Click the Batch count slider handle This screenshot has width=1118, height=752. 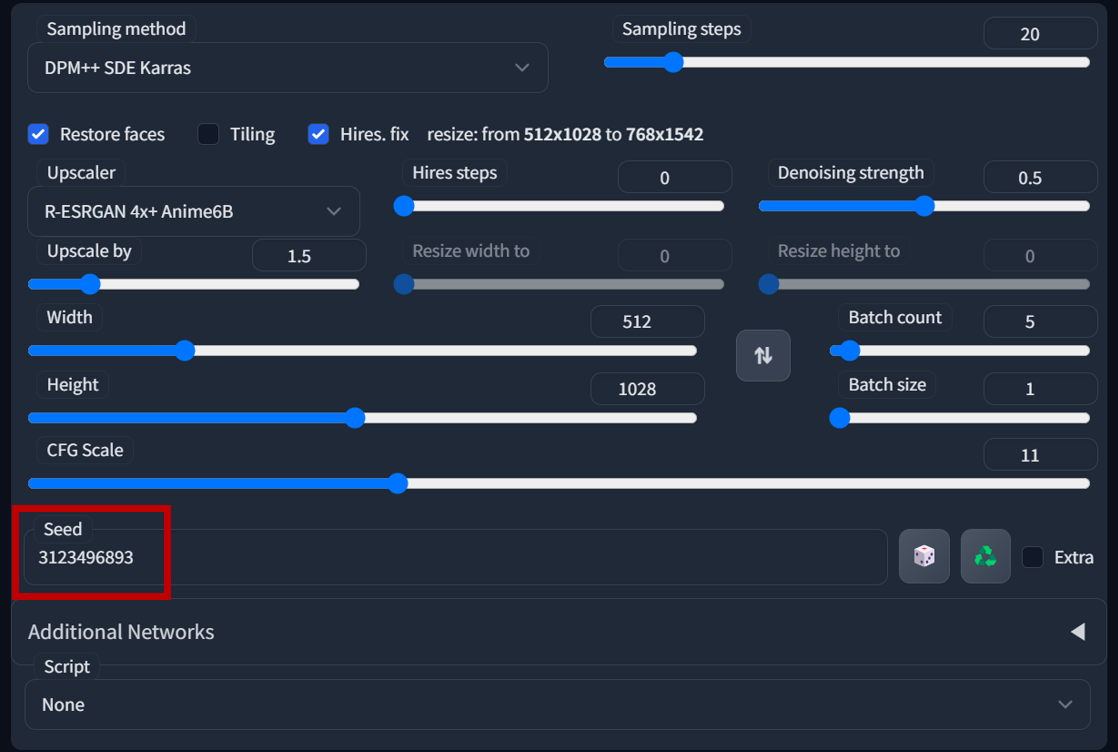[850, 351]
